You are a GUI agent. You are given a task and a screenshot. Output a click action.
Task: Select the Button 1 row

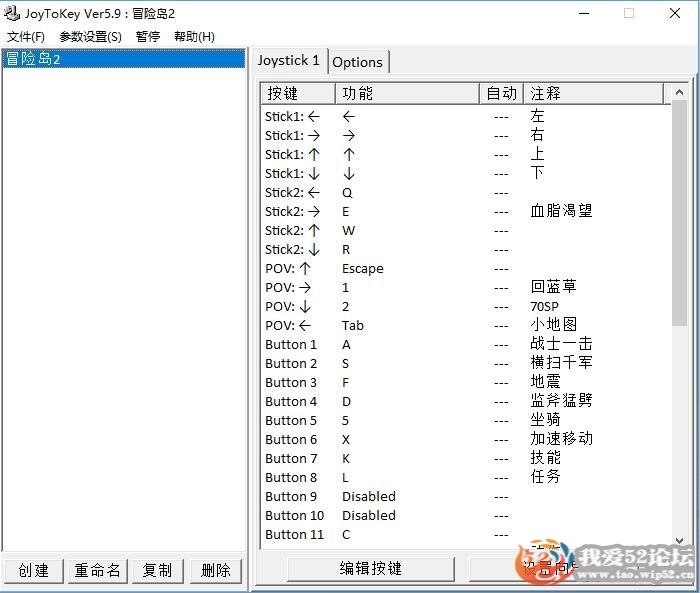466,344
